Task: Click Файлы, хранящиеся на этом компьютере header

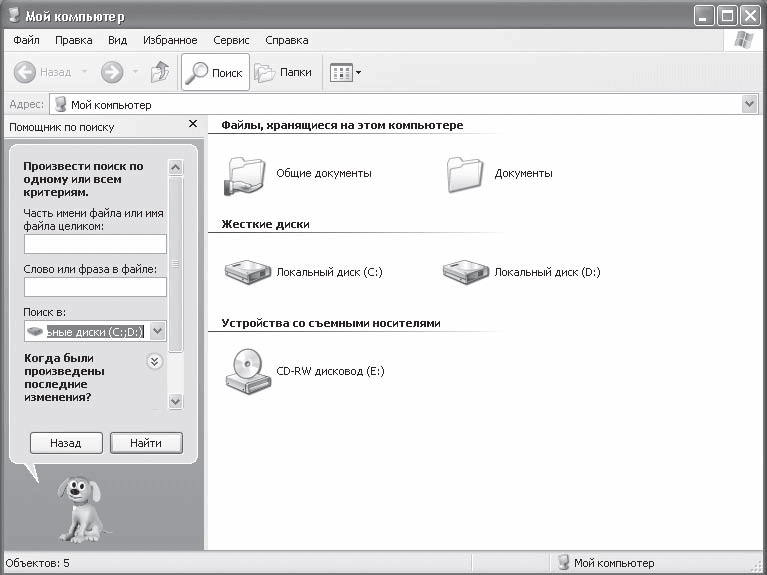Action: [x=342, y=125]
